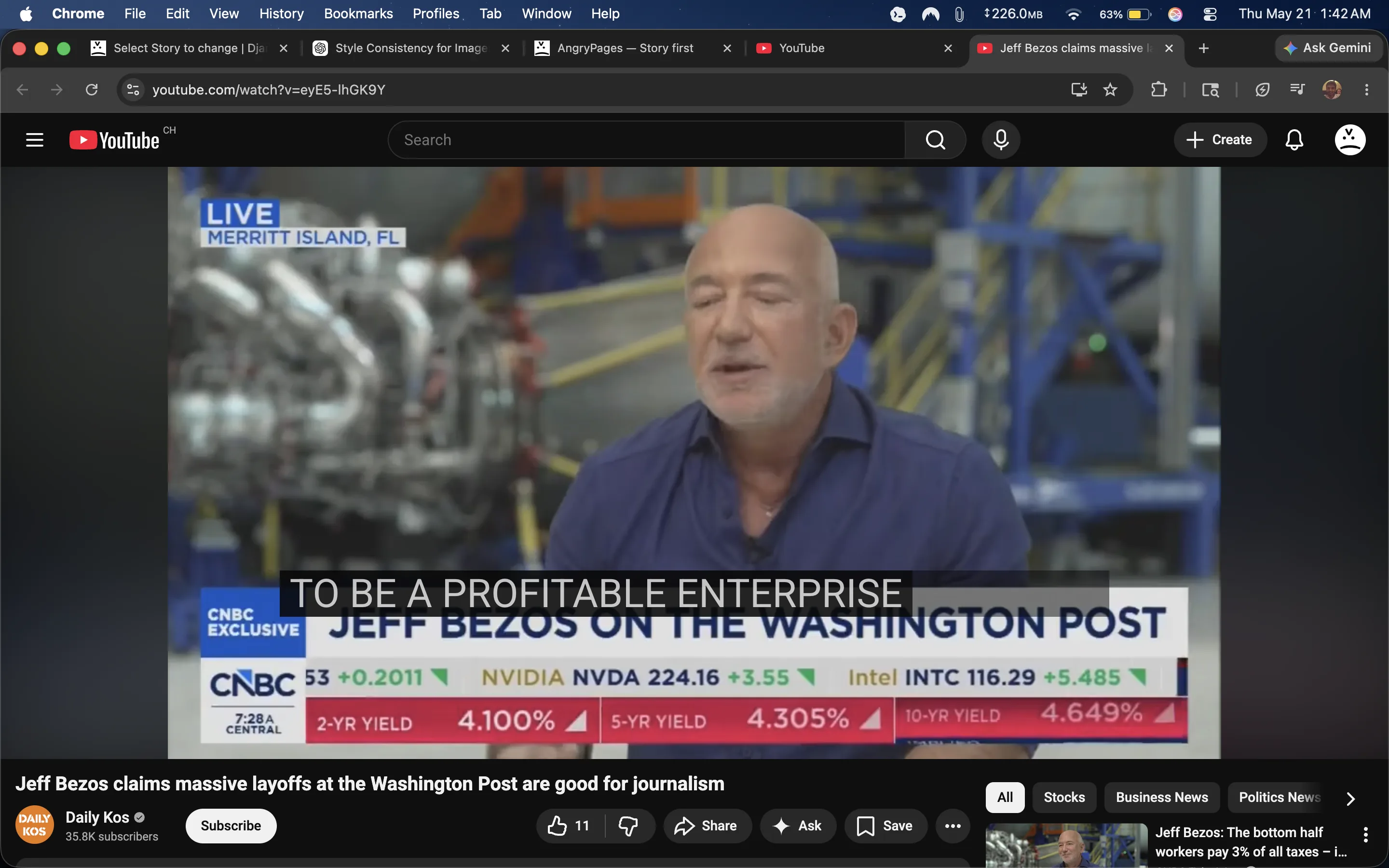Go forward in Chrome history
This screenshot has width=1389, height=868.
pyautogui.click(x=57, y=90)
